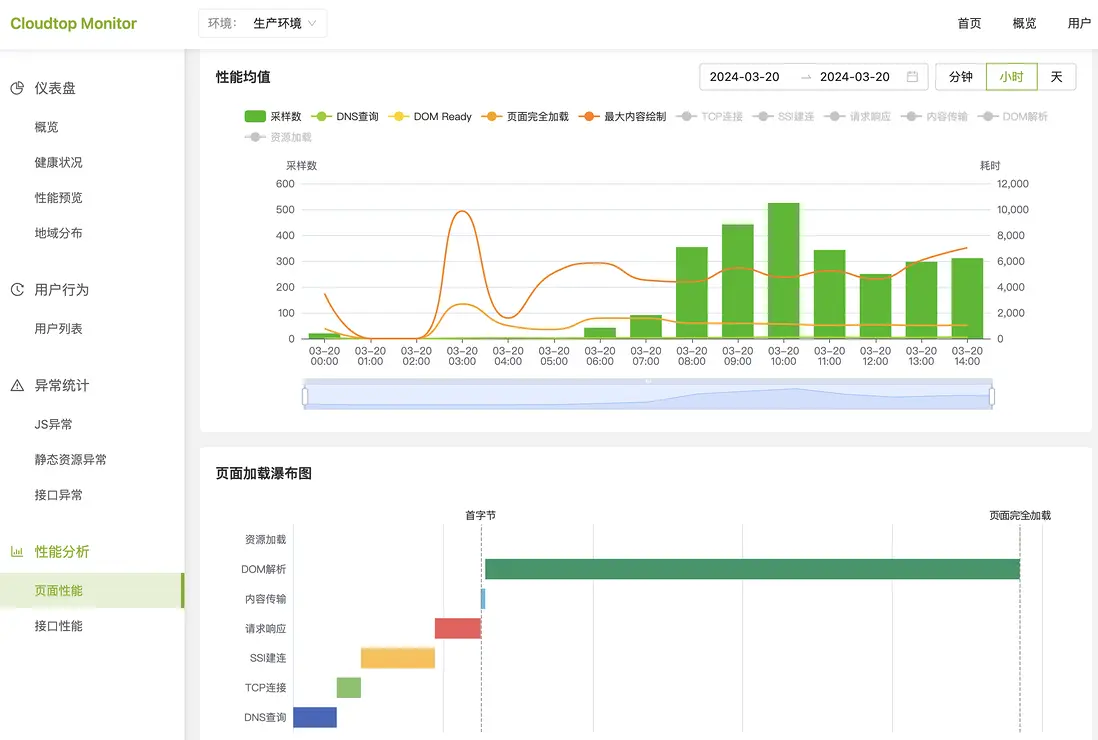1098x740 pixels.
Task: Open the 健康状况 sidebar link
Action: [x=59, y=163]
